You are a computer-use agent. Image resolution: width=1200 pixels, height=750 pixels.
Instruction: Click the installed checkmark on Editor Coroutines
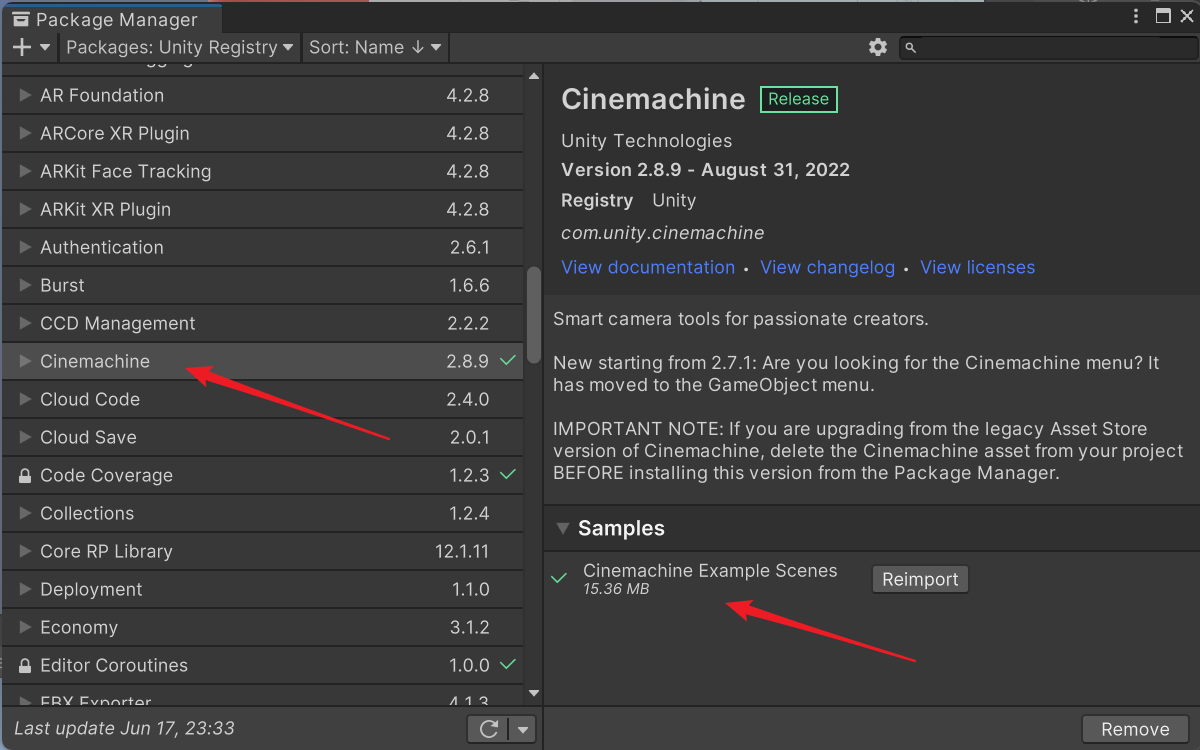tap(508, 665)
